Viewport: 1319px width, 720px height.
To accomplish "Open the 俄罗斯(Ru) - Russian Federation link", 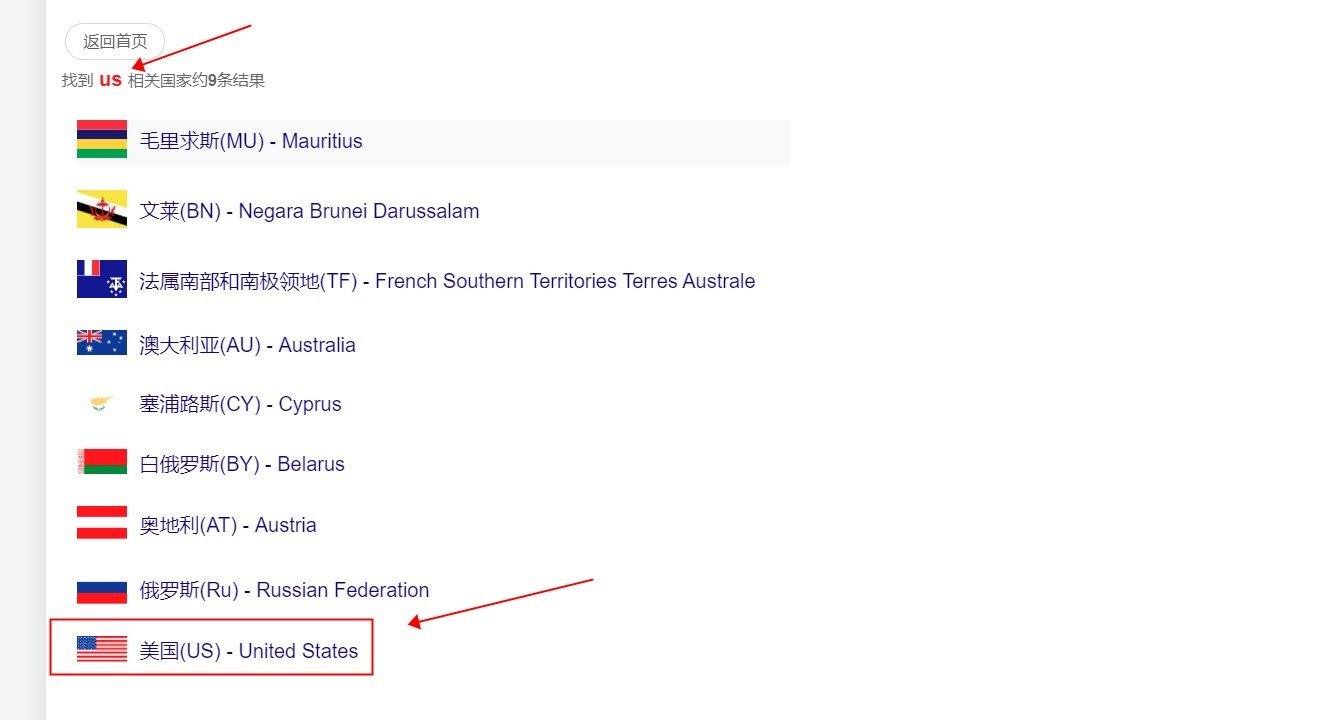I will [x=284, y=590].
